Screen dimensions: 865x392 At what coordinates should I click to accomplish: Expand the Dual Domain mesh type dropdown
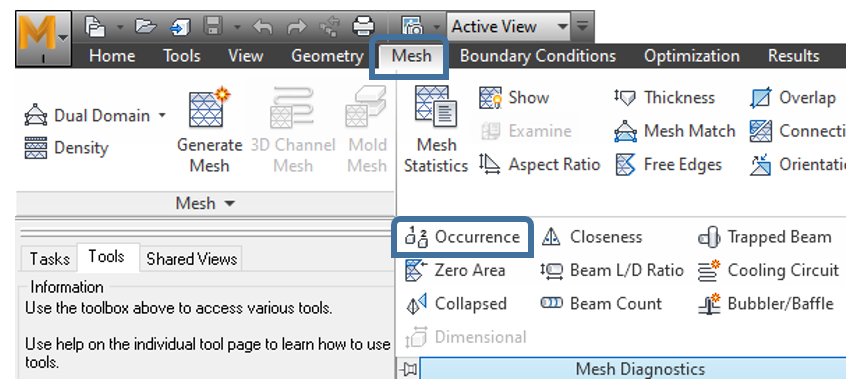[x=162, y=116]
